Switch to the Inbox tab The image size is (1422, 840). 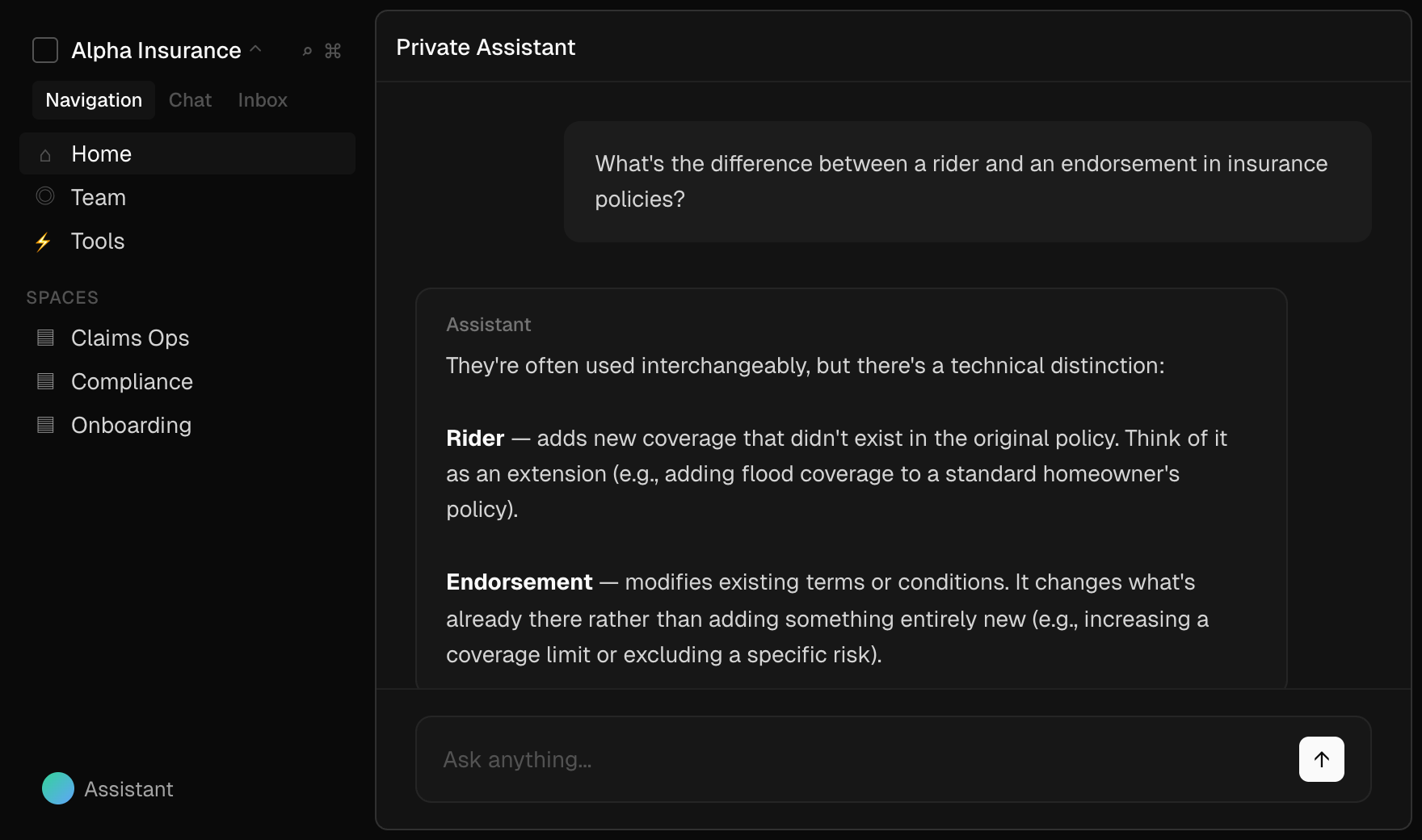tap(262, 99)
